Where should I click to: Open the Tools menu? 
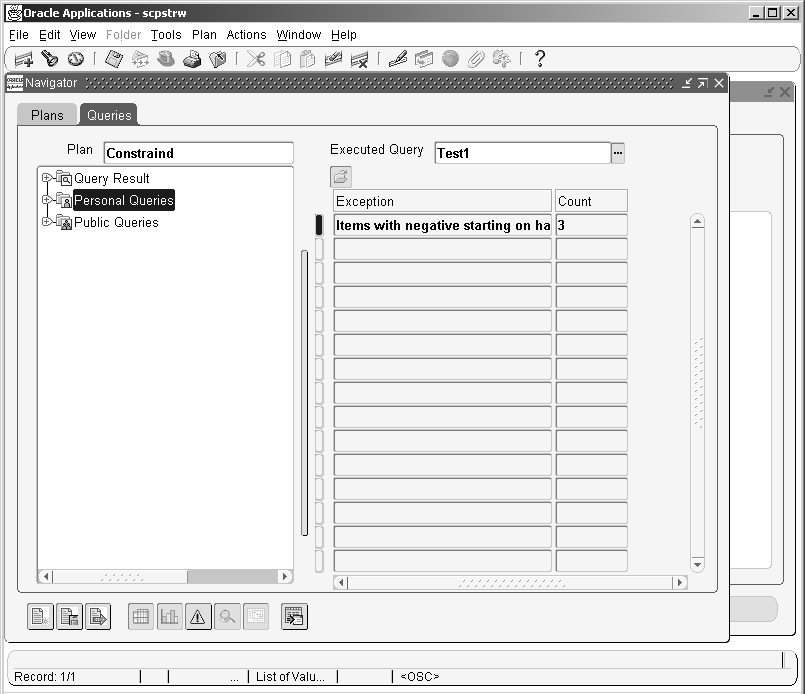coord(166,35)
